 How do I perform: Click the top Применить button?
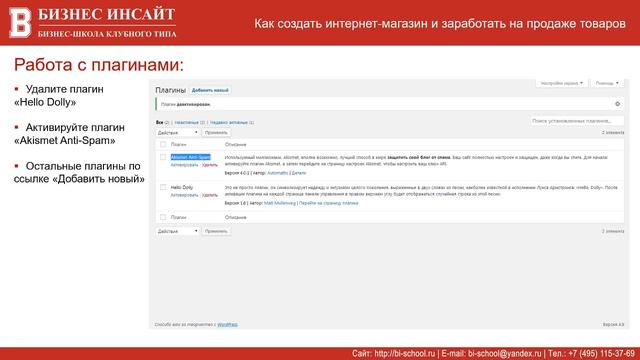point(216,133)
